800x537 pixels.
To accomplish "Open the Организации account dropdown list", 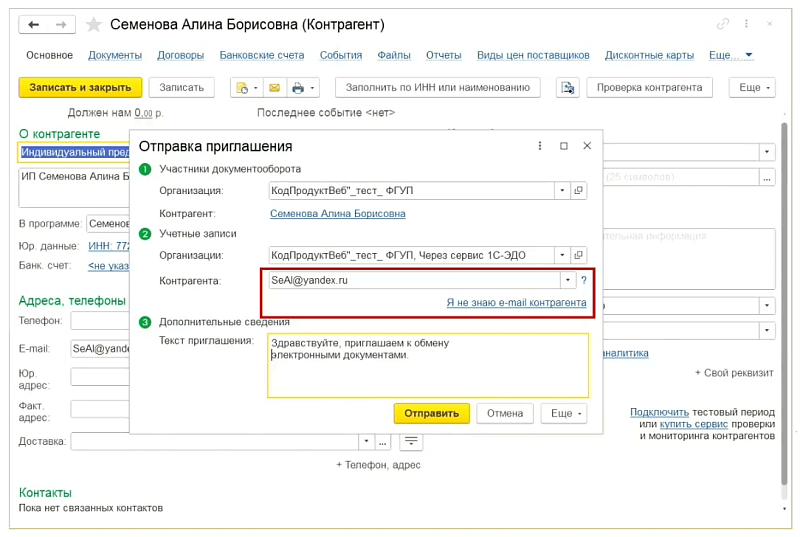I will point(562,254).
